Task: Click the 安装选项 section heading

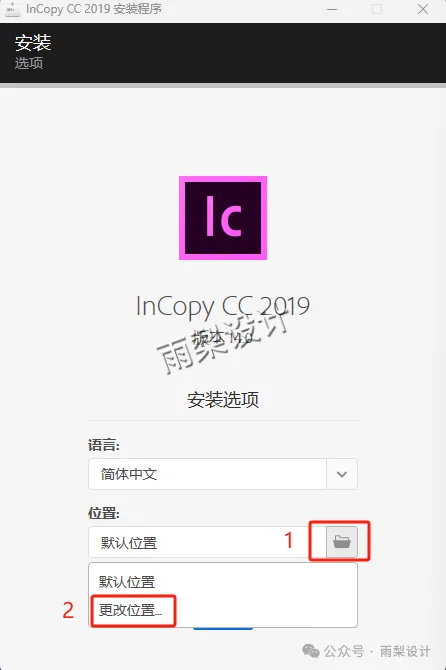Action: [223, 400]
